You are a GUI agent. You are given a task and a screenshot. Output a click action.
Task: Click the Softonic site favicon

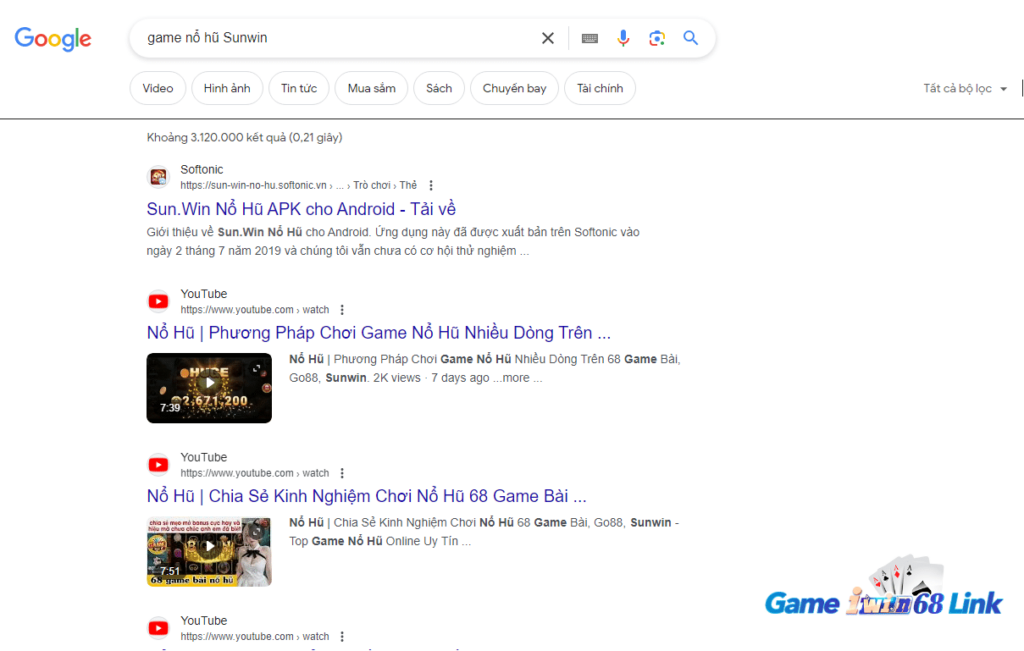(x=158, y=176)
